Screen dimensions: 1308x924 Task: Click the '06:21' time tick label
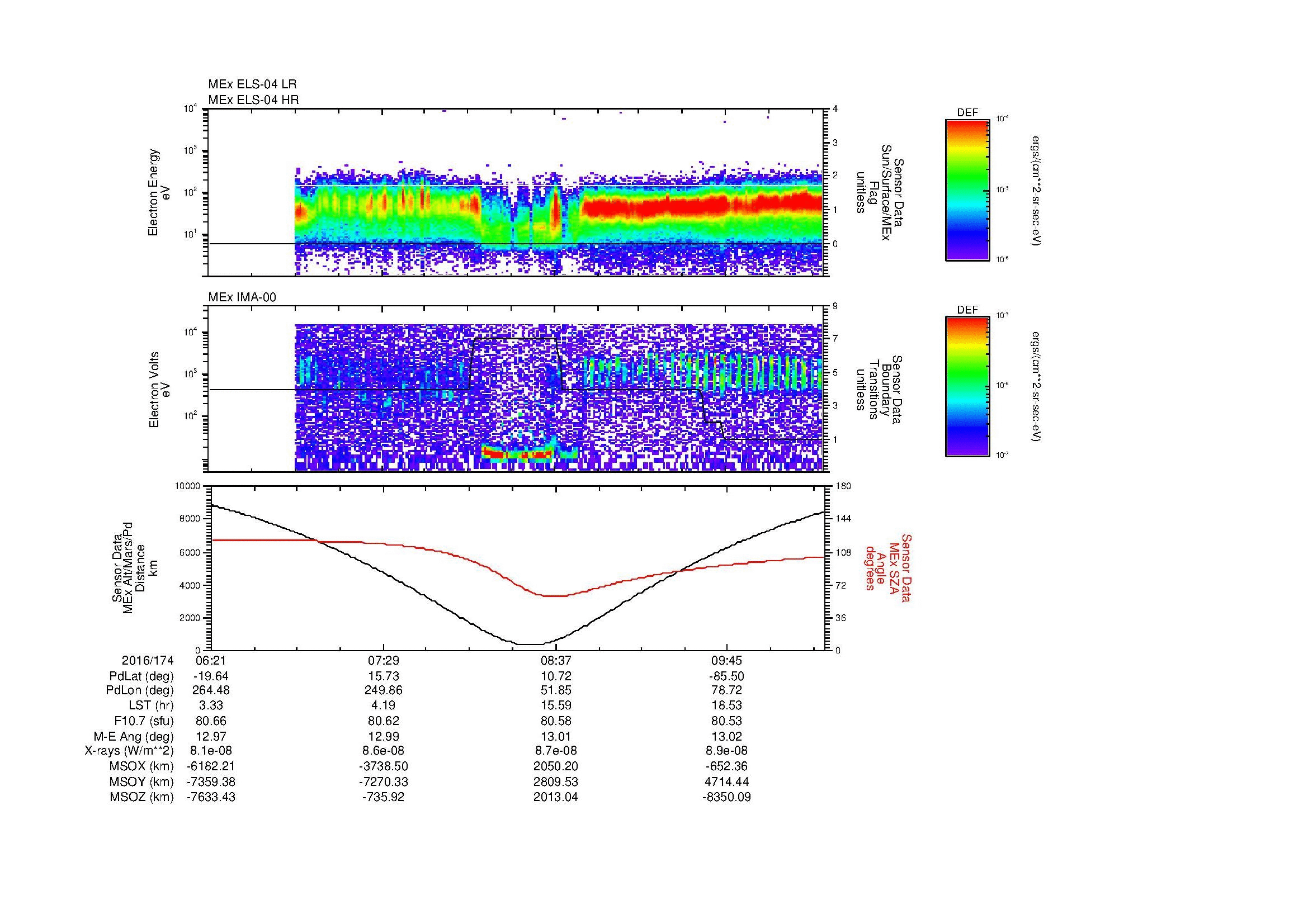(211, 660)
